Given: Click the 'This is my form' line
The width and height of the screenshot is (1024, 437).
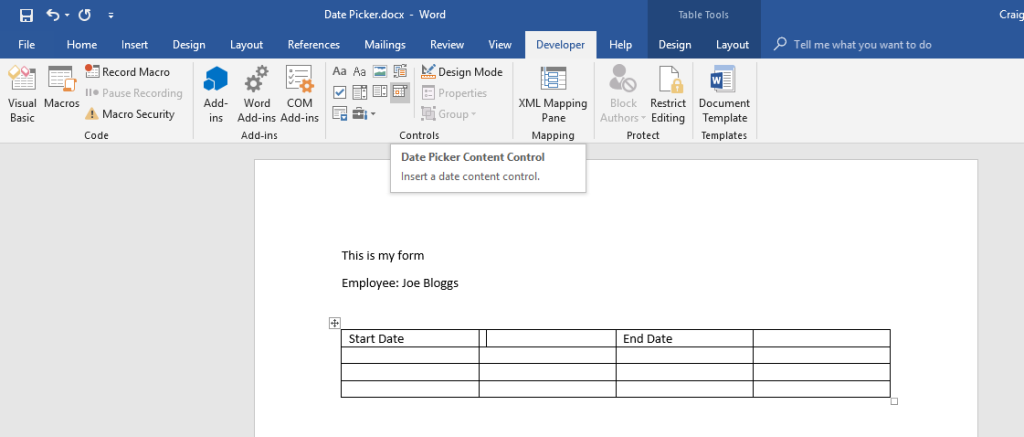Looking at the screenshot, I should 383,255.
